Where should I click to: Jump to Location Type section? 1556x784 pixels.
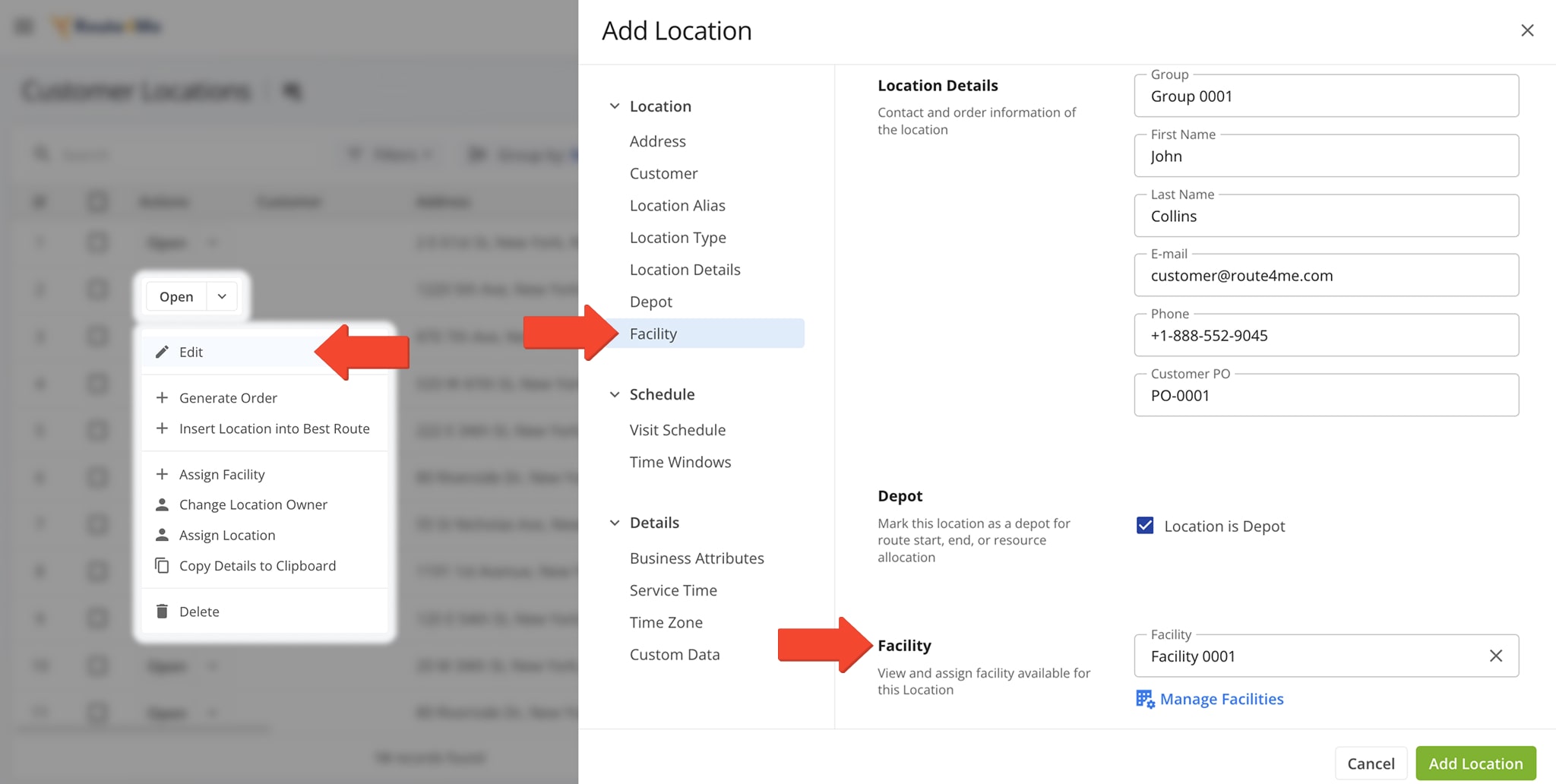[x=678, y=237]
